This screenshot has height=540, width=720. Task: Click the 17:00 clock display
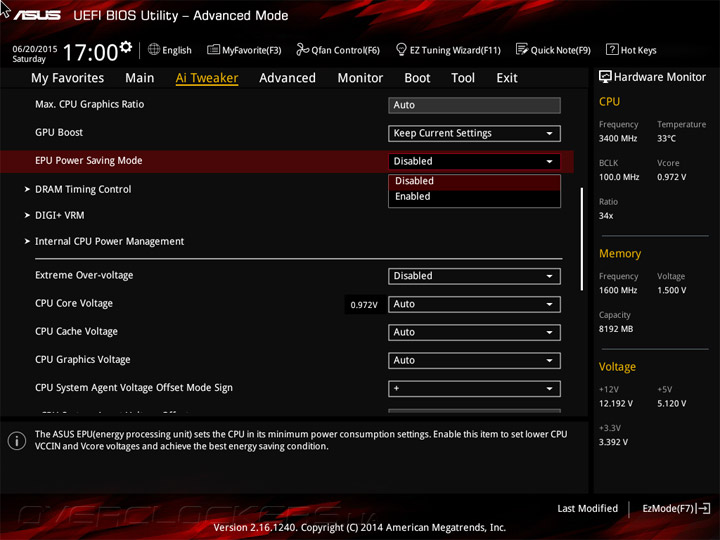[x=90, y=52]
